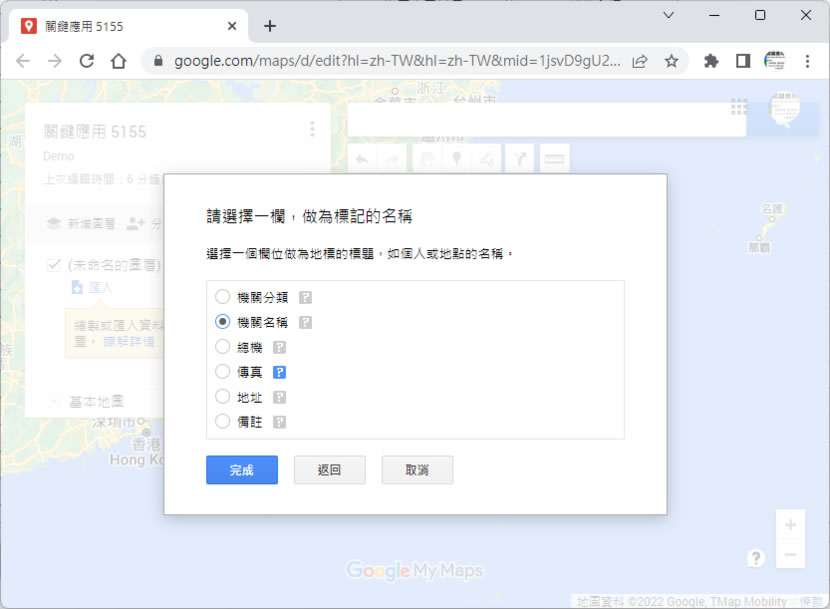830x609 pixels.
Task: Select the measure ruler tool
Action: [554, 158]
